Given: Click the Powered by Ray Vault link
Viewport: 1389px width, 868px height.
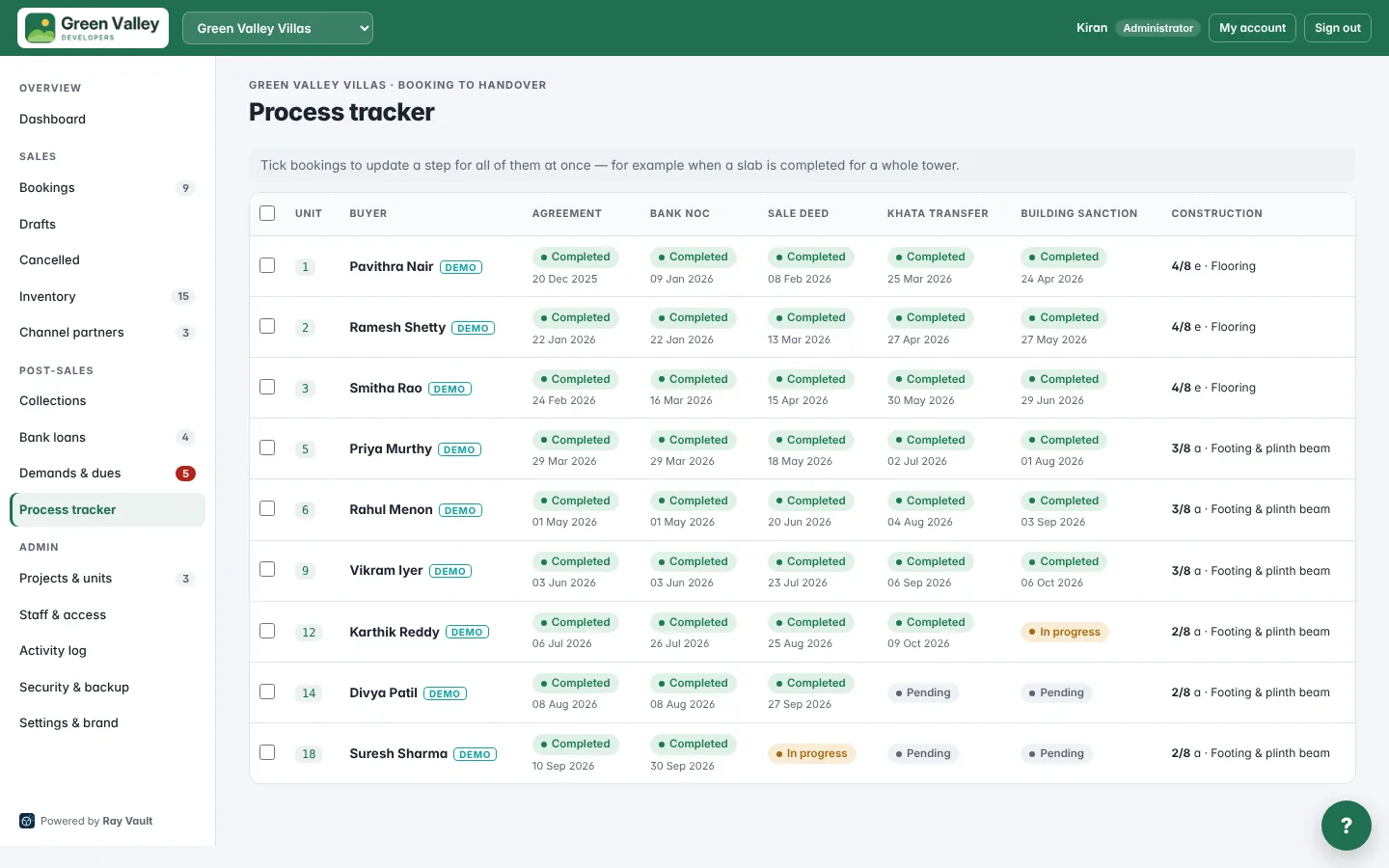Looking at the screenshot, I should (x=96, y=821).
